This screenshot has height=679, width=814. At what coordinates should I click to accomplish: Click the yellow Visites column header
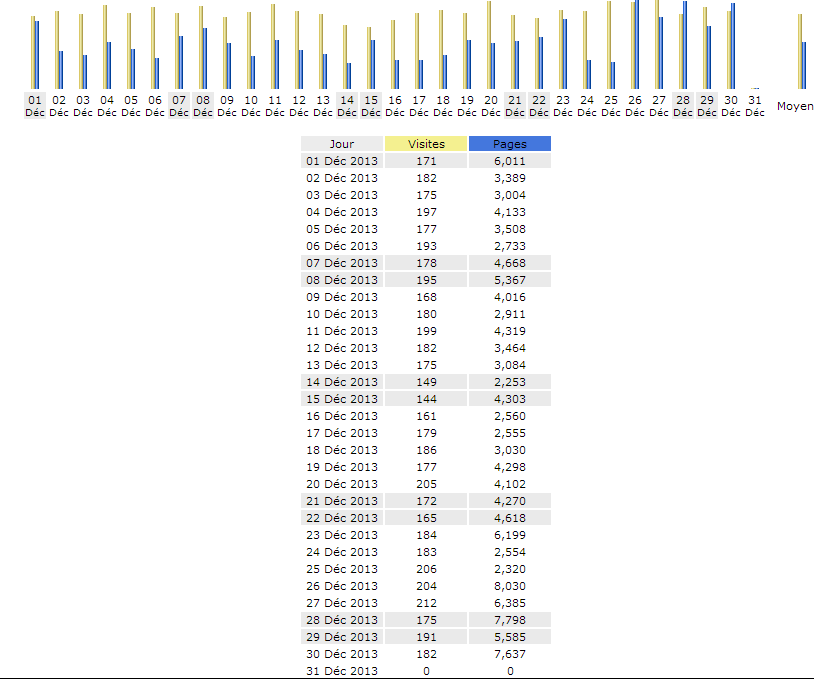pos(426,144)
